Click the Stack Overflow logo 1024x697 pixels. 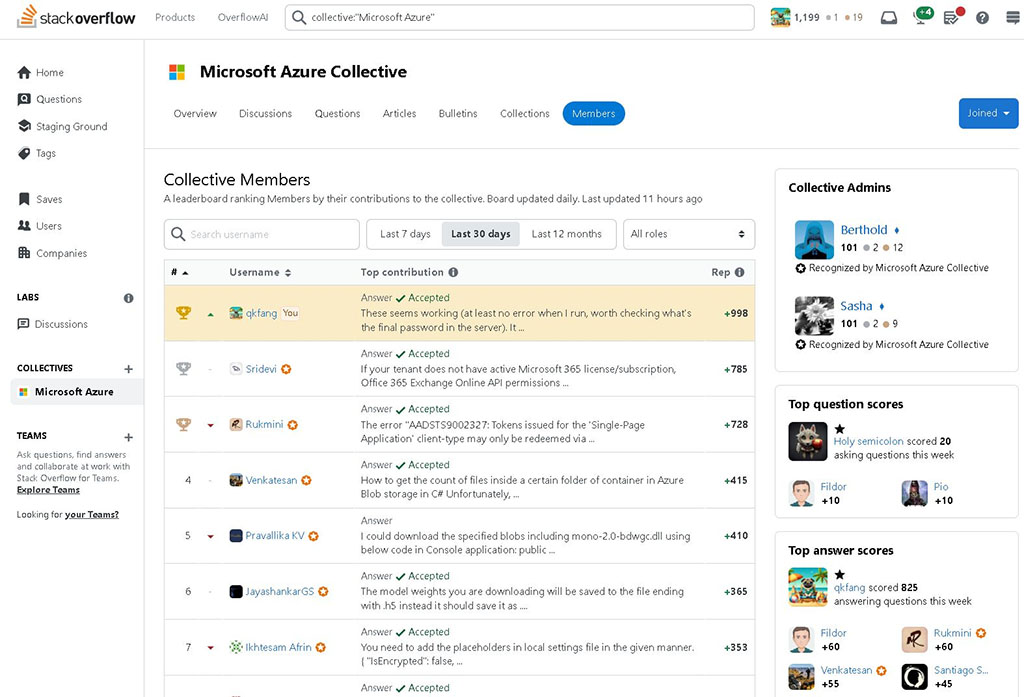(x=76, y=18)
